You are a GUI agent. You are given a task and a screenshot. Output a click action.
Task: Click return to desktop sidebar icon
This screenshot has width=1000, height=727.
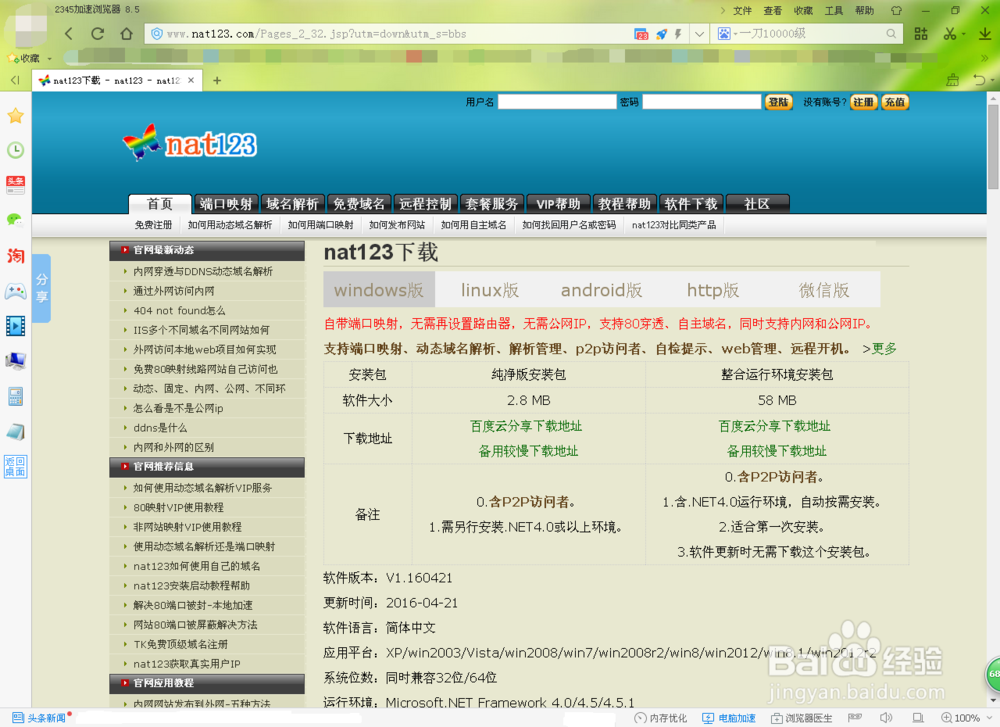15,467
